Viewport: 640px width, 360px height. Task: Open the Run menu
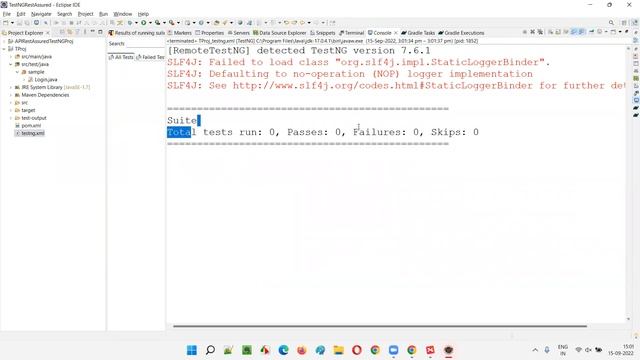pyautogui.click(x=103, y=14)
